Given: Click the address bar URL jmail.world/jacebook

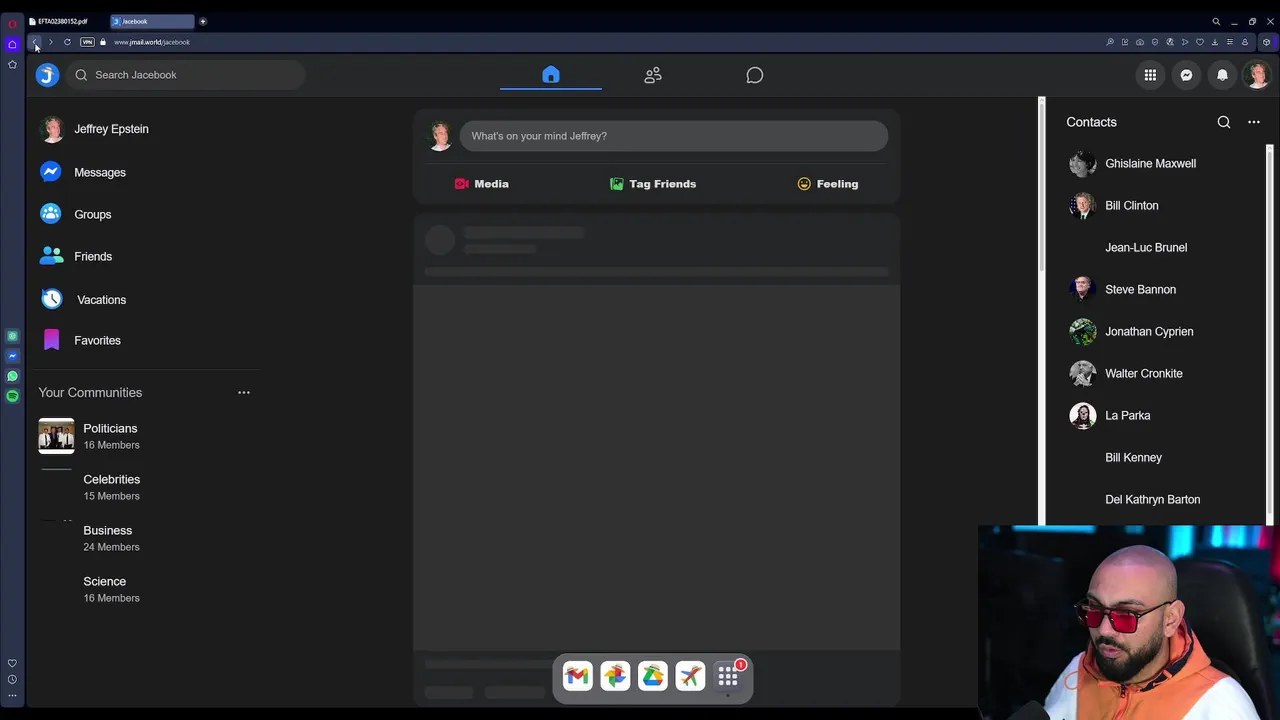Looking at the screenshot, I should pyautogui.click(x=152, y=42).
